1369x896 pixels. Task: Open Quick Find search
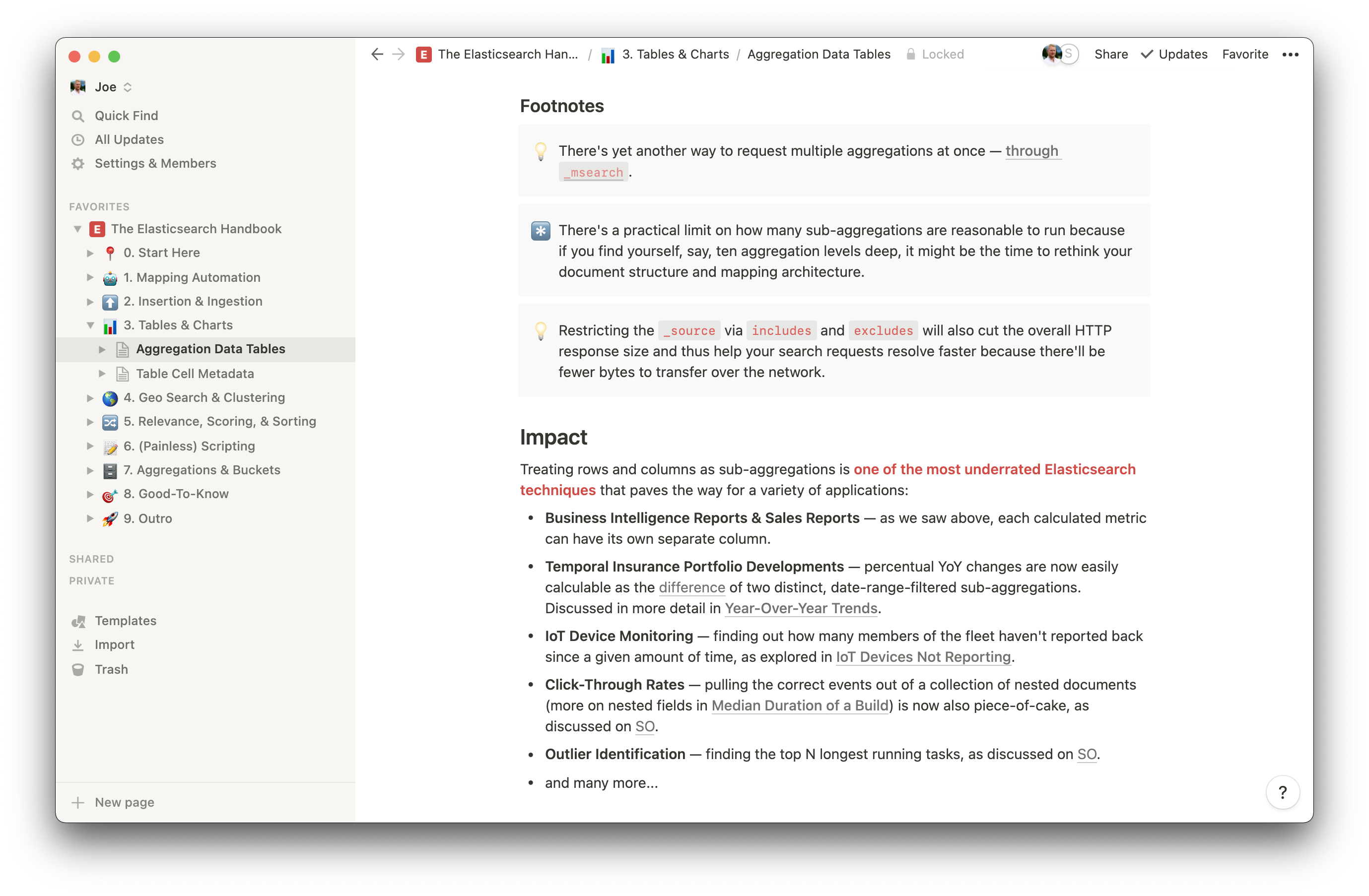[x=126, y=115]
